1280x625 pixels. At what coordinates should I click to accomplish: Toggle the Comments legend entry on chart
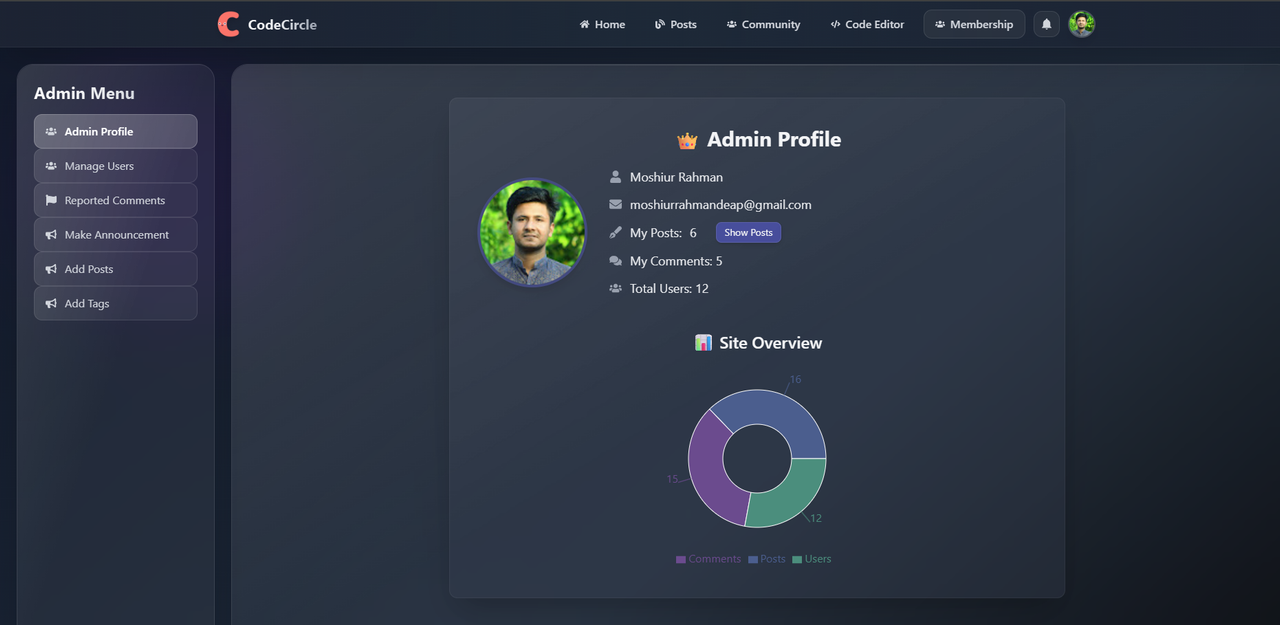[x=708, y=559]
